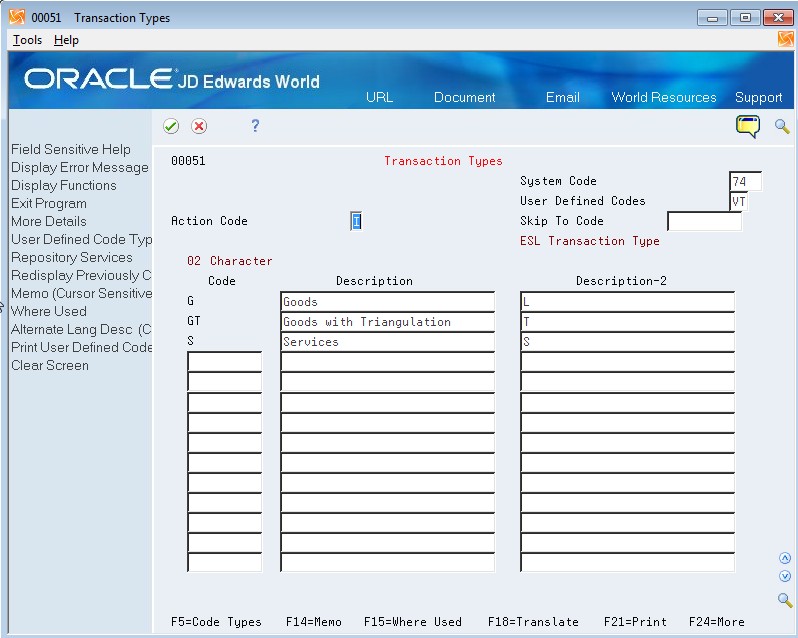Image resolution: width=798 pixels, height=638 pixels.
Task: Click the red X cancel icon
Action: click(x=199, y=126)
